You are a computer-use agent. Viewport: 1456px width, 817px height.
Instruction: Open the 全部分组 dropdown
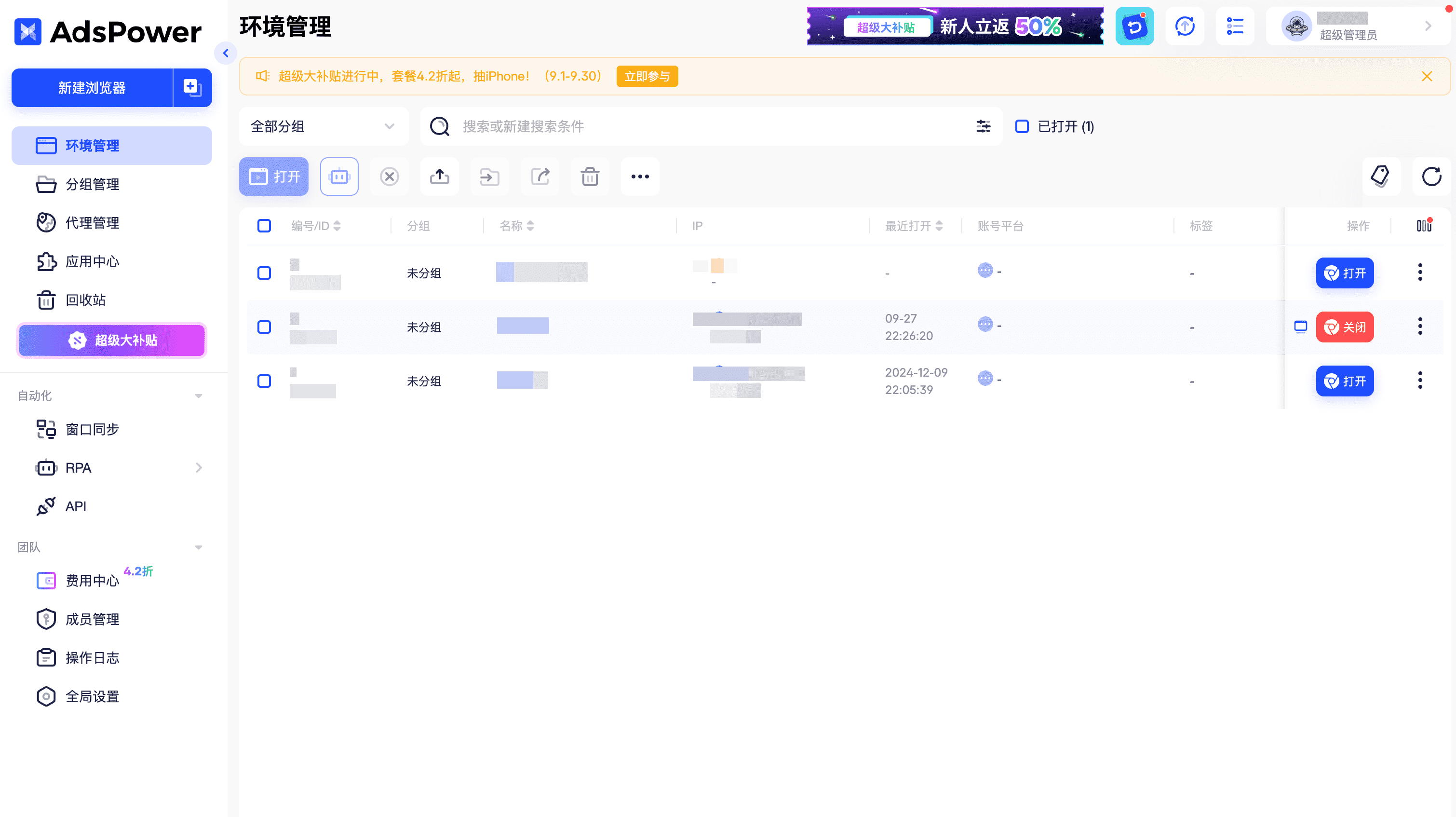323,126
